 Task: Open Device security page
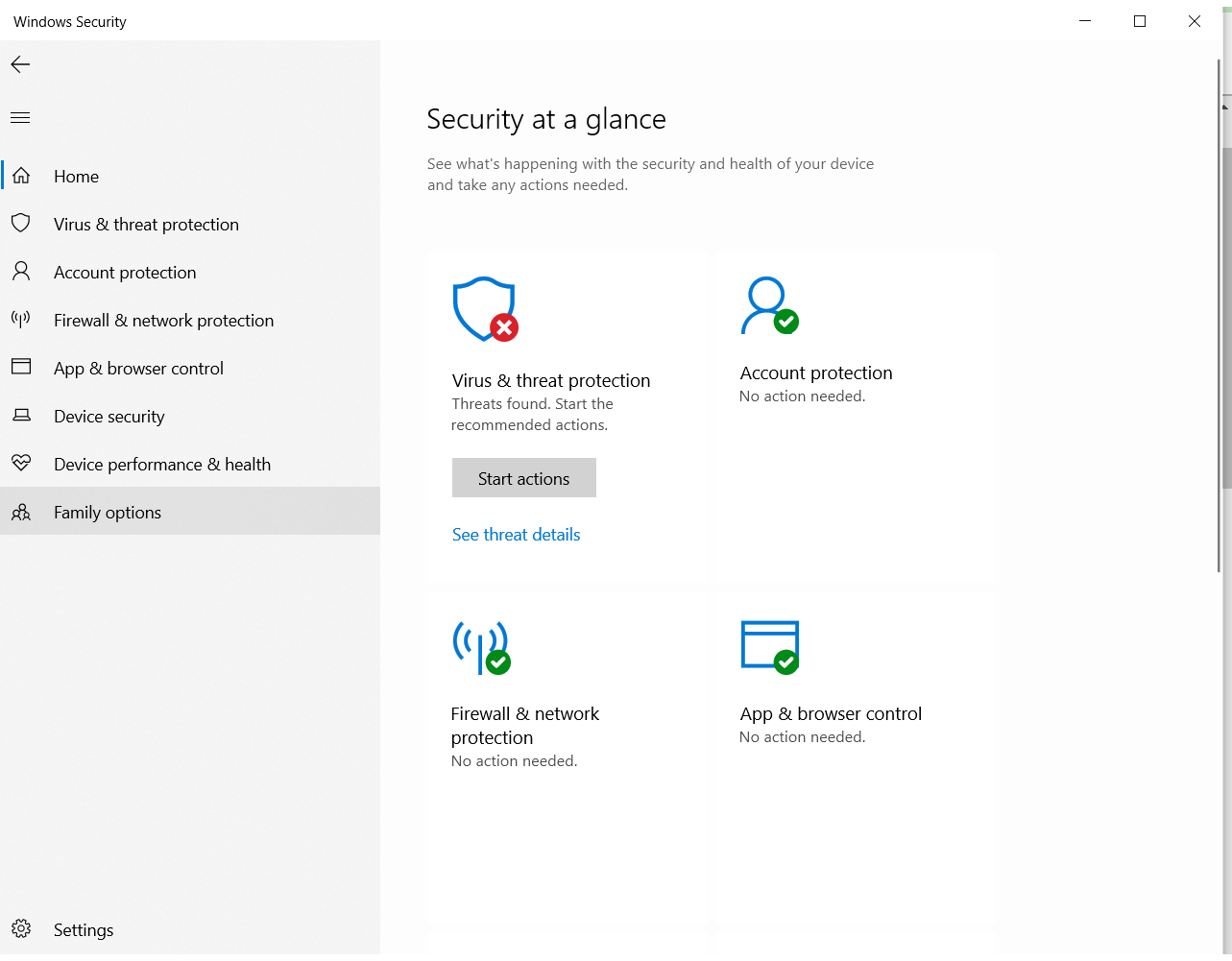[x=190, y=416]
